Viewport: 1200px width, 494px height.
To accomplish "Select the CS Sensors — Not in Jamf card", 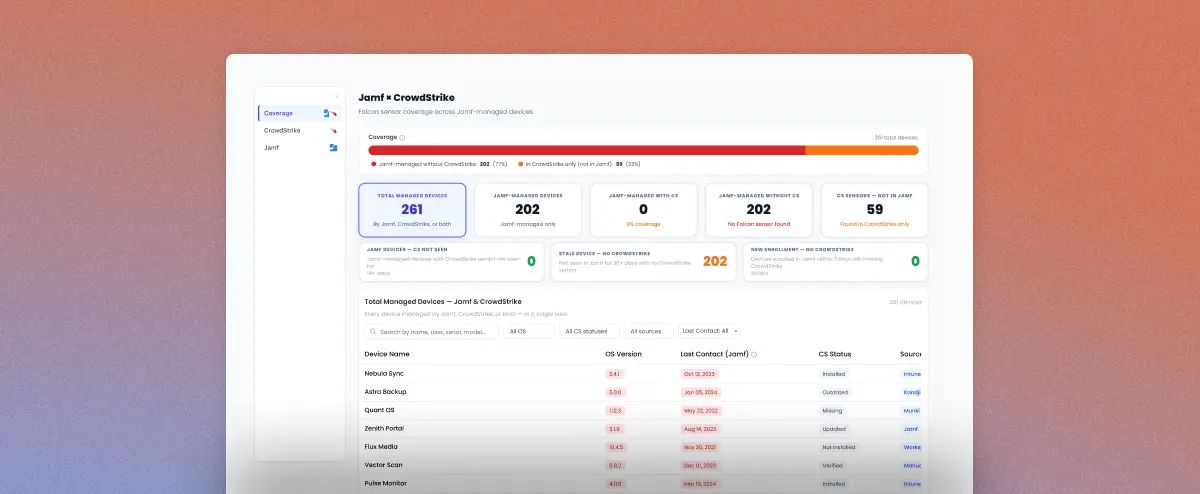I will (x=875, y=210).
